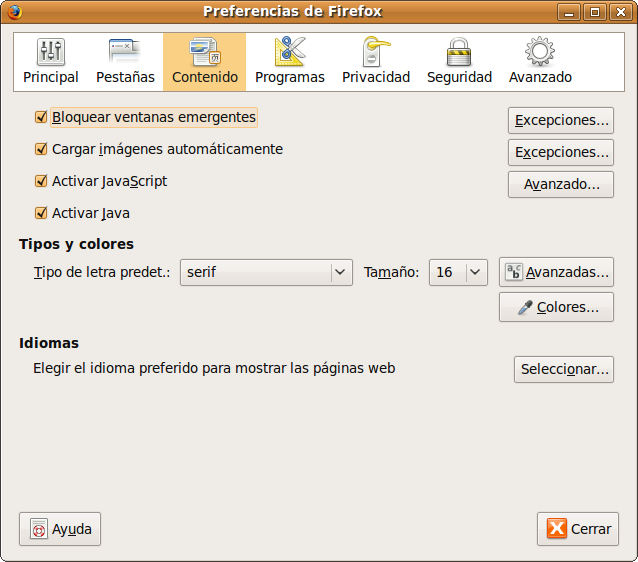
Task: Disable the Activar JavaScript checkbox
Action: [41, 181]
